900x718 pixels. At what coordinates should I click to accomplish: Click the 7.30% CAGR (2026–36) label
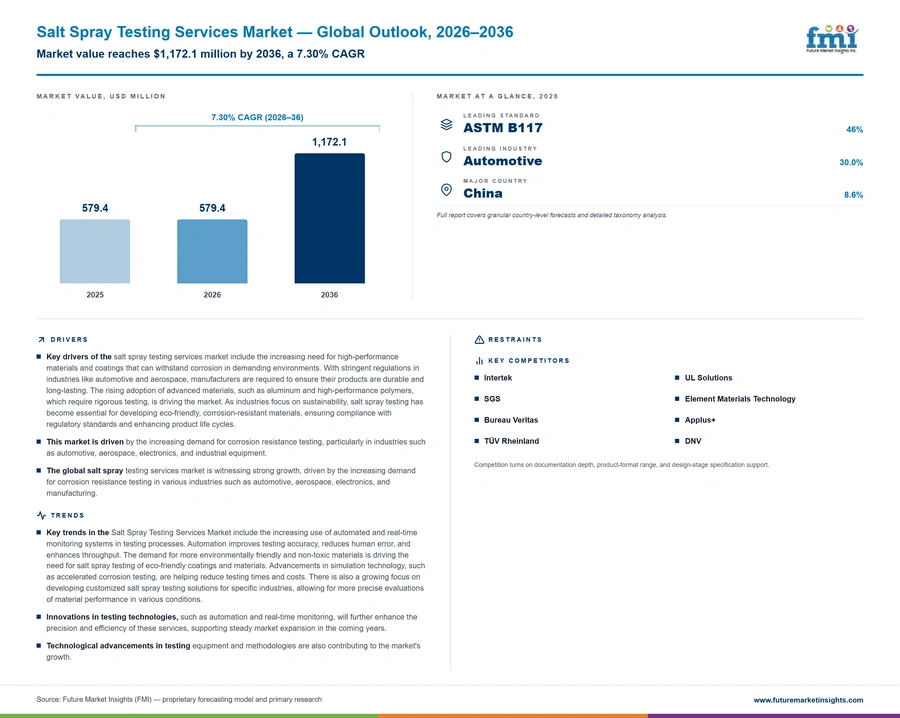(257, 117)
